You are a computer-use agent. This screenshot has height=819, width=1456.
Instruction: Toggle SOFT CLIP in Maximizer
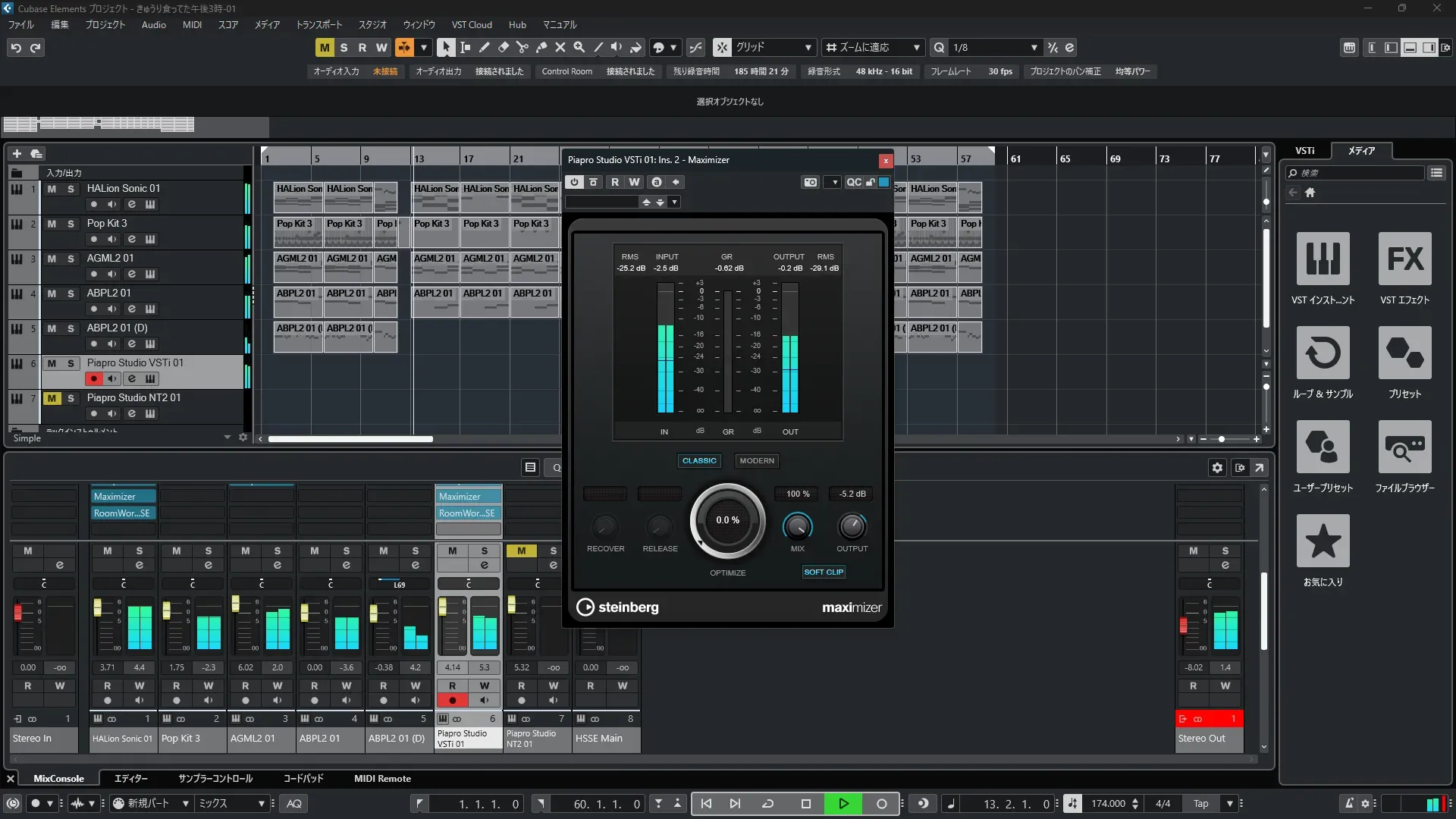coord(824,572)
